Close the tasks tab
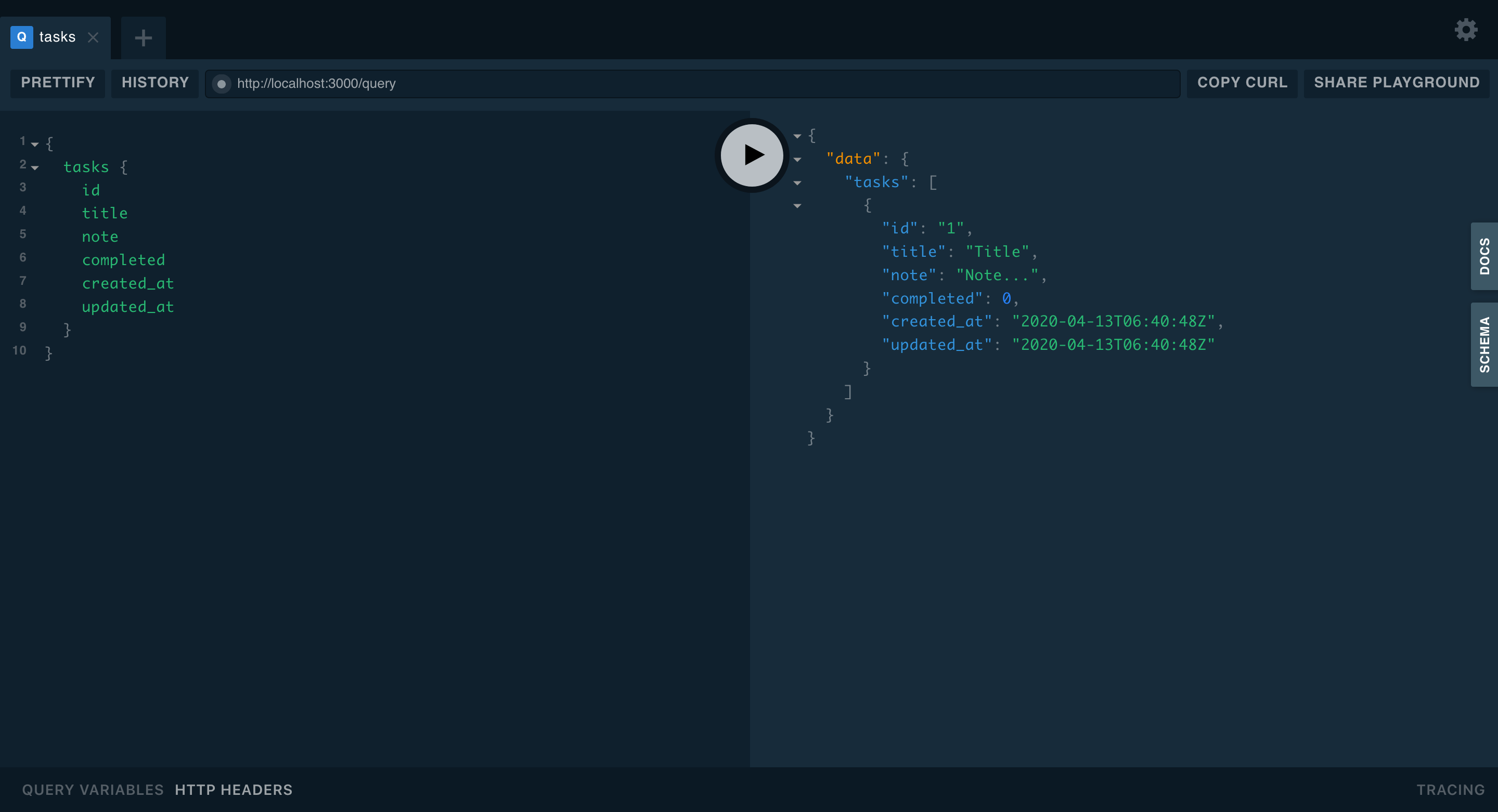Screen dimensions: 1498x812 point(94,37)
